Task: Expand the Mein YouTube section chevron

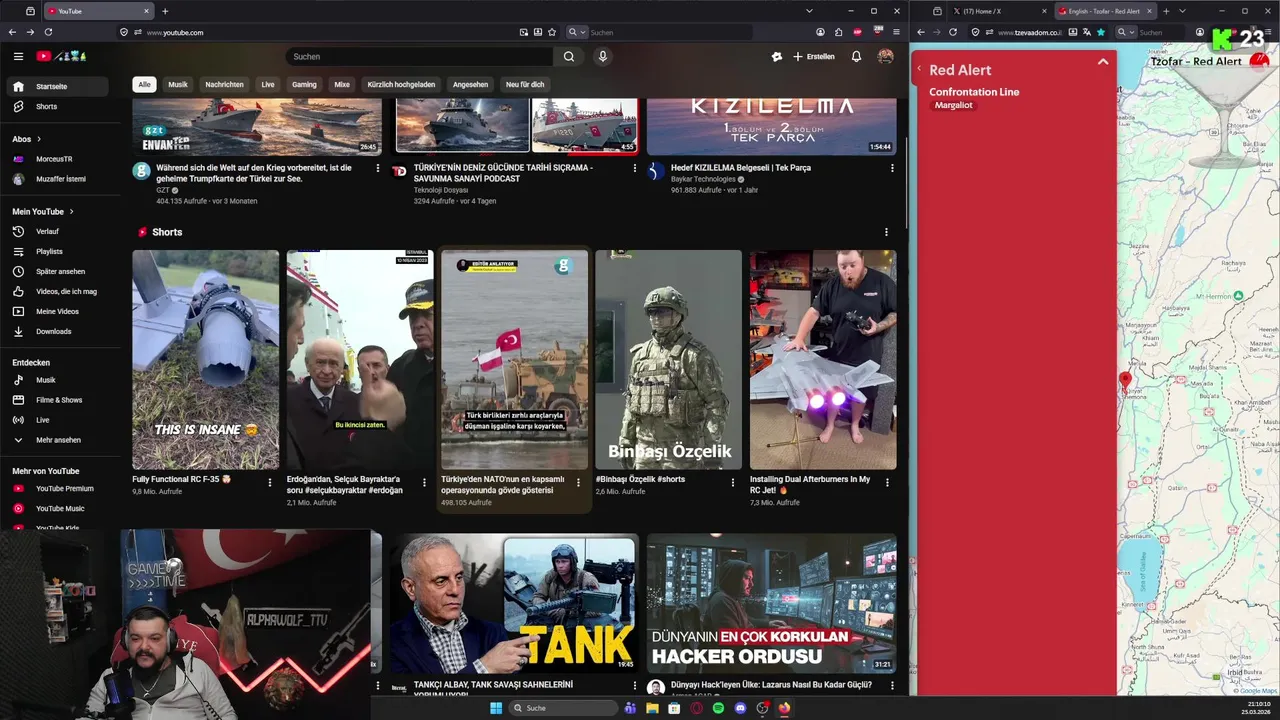Action: coord(71,212)
